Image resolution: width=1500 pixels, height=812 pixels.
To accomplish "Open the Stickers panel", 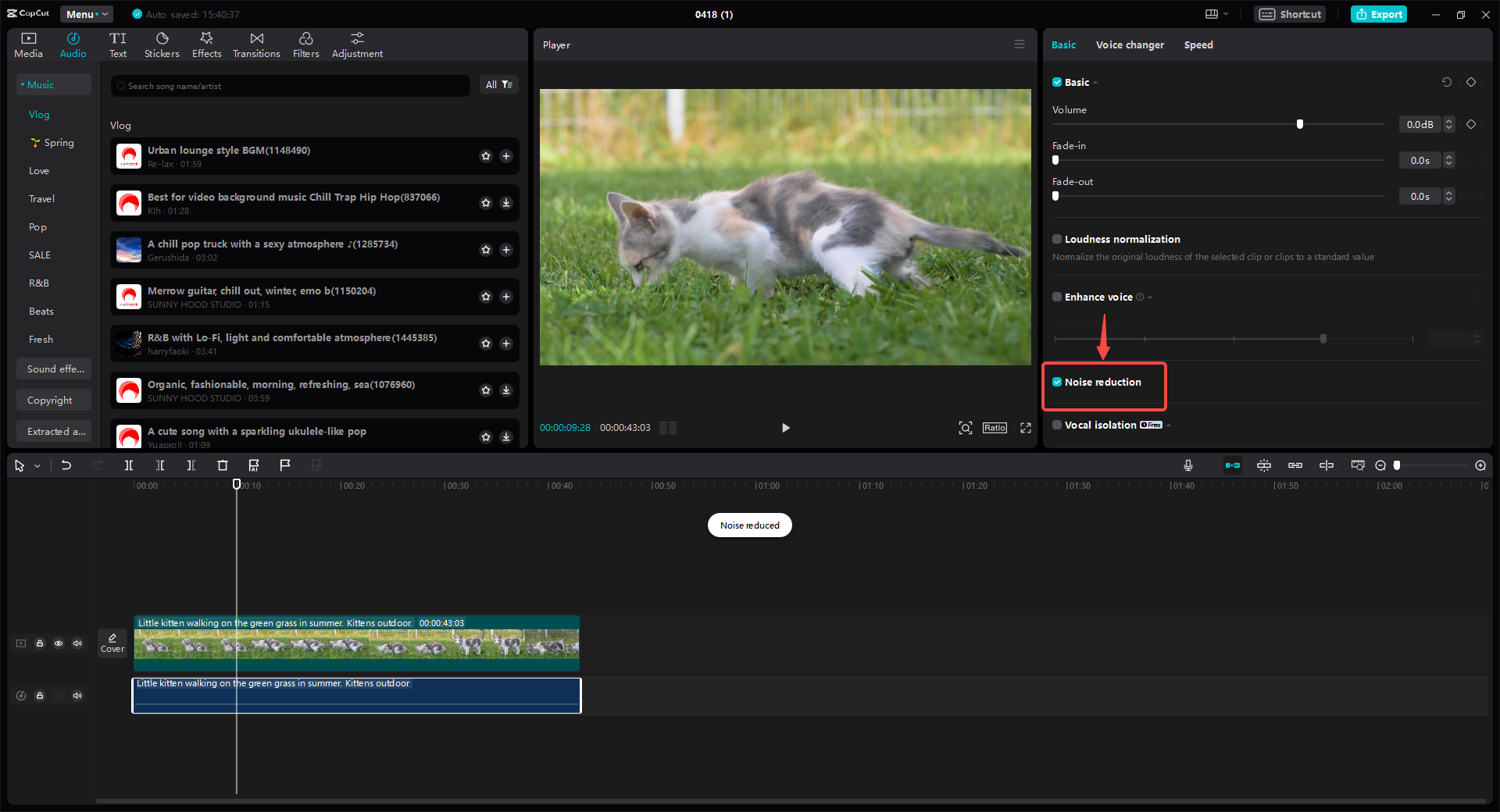I will pos(162,44).
